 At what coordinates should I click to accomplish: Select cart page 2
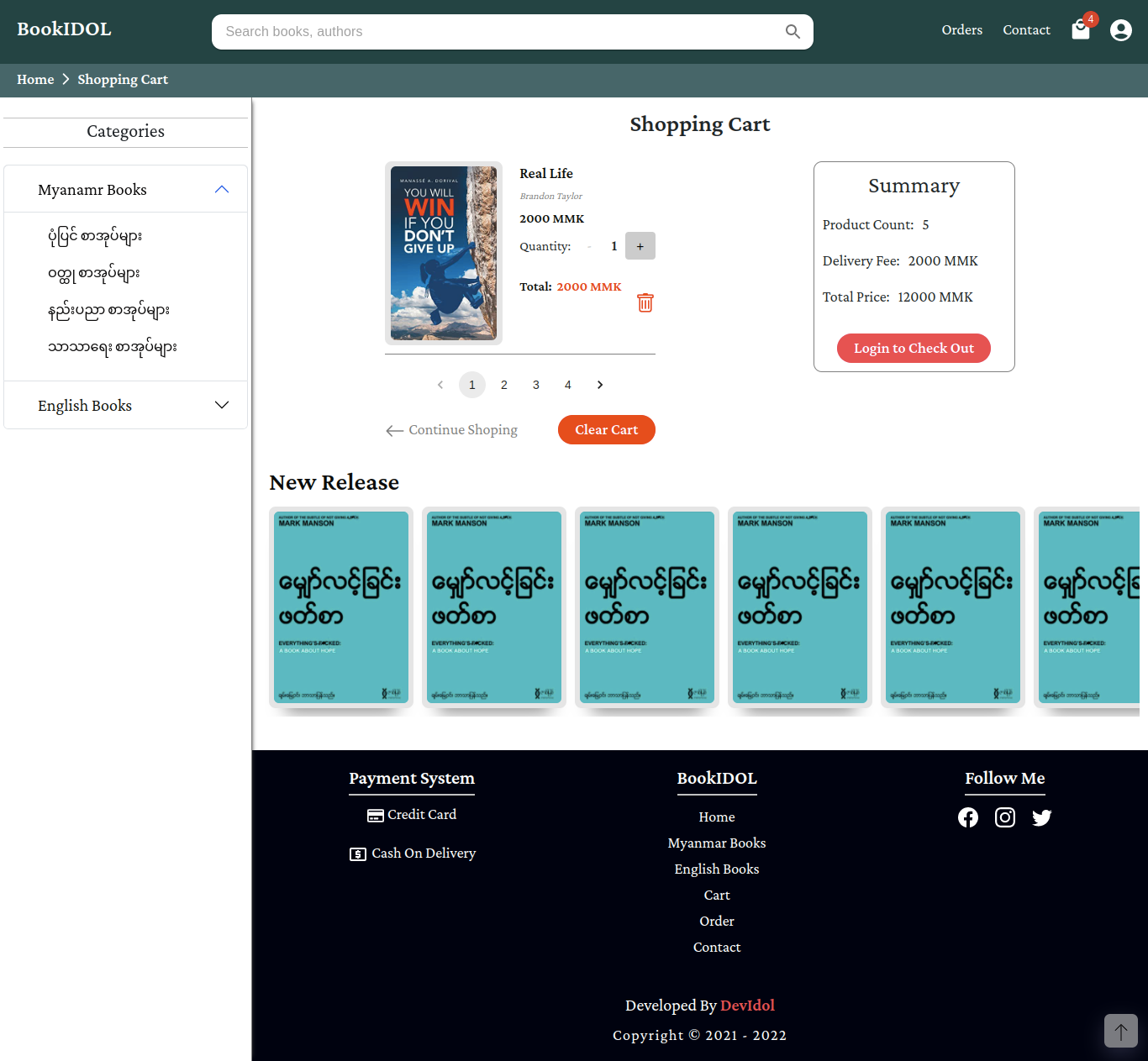click(504, 385)
